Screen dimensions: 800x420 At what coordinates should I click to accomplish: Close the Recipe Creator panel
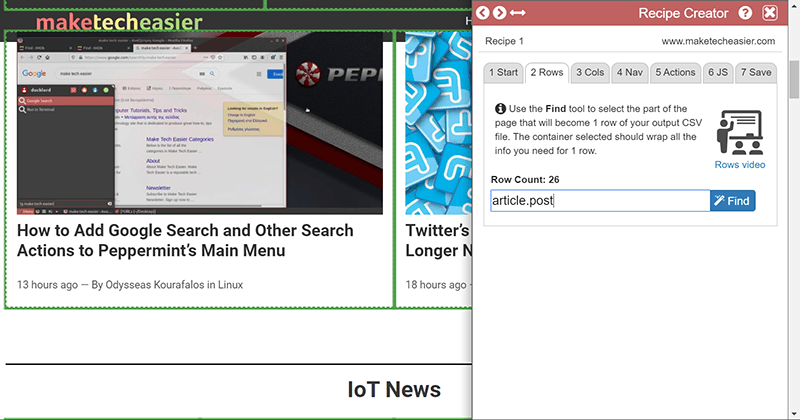[770, 13]
